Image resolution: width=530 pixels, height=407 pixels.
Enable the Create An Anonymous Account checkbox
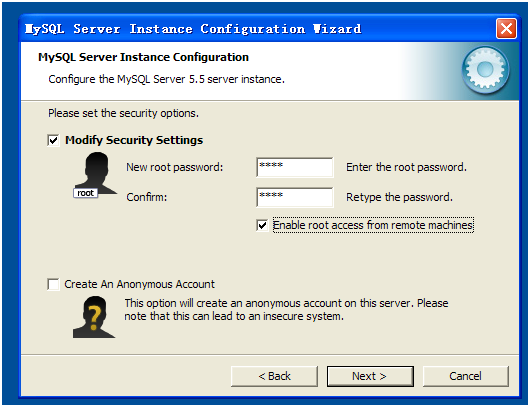pyautogui.click(x=53, y=284)
